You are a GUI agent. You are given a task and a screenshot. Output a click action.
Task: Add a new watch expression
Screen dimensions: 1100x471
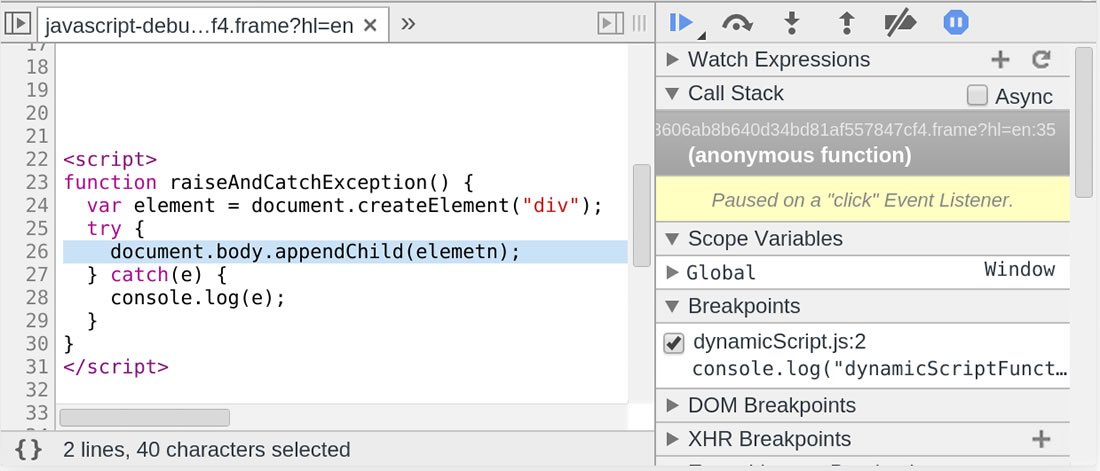(1000, 60)
